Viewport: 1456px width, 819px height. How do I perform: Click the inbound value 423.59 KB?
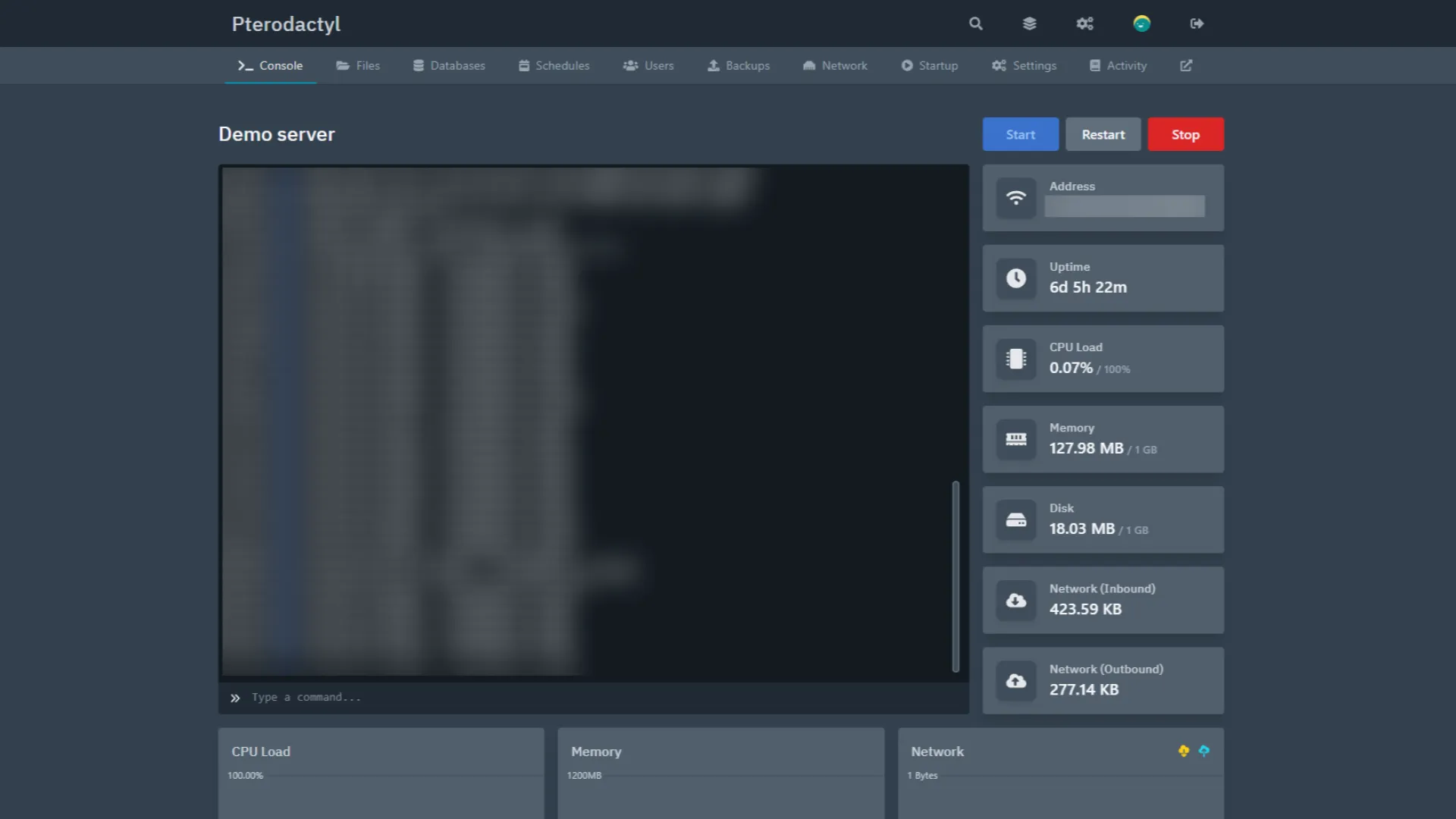tap(1085, 609)
